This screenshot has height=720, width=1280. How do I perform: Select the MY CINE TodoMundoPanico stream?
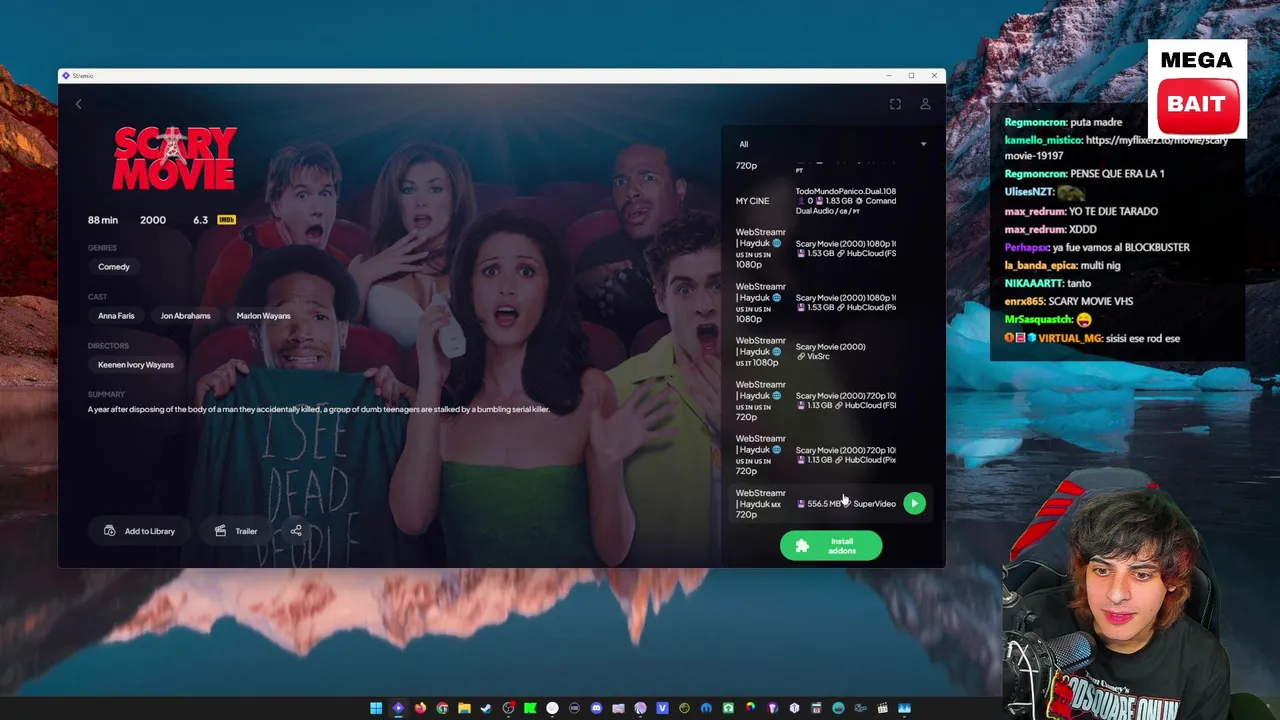tap(830, 201)
